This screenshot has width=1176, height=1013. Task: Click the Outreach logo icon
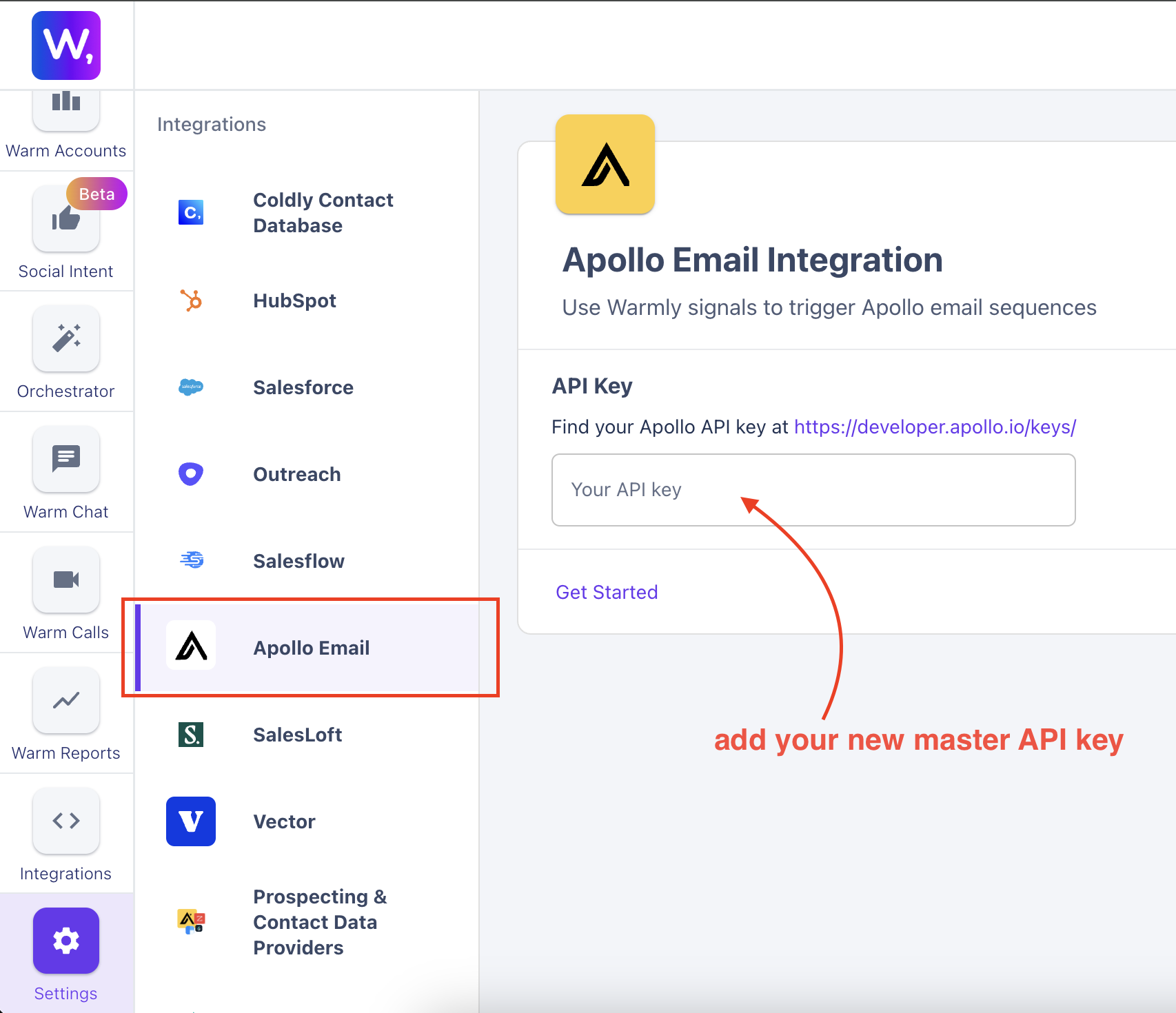point(191,474)
